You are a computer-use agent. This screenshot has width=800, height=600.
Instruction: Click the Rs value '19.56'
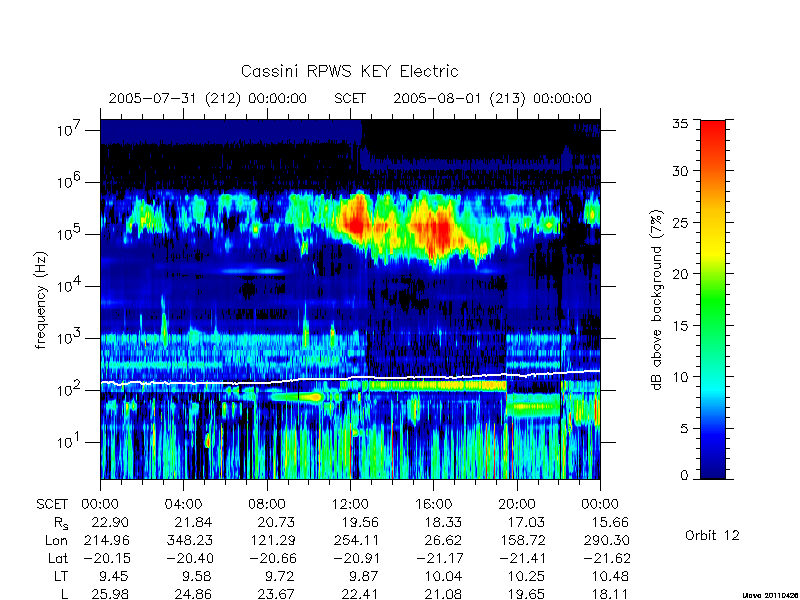pos(360,522)
